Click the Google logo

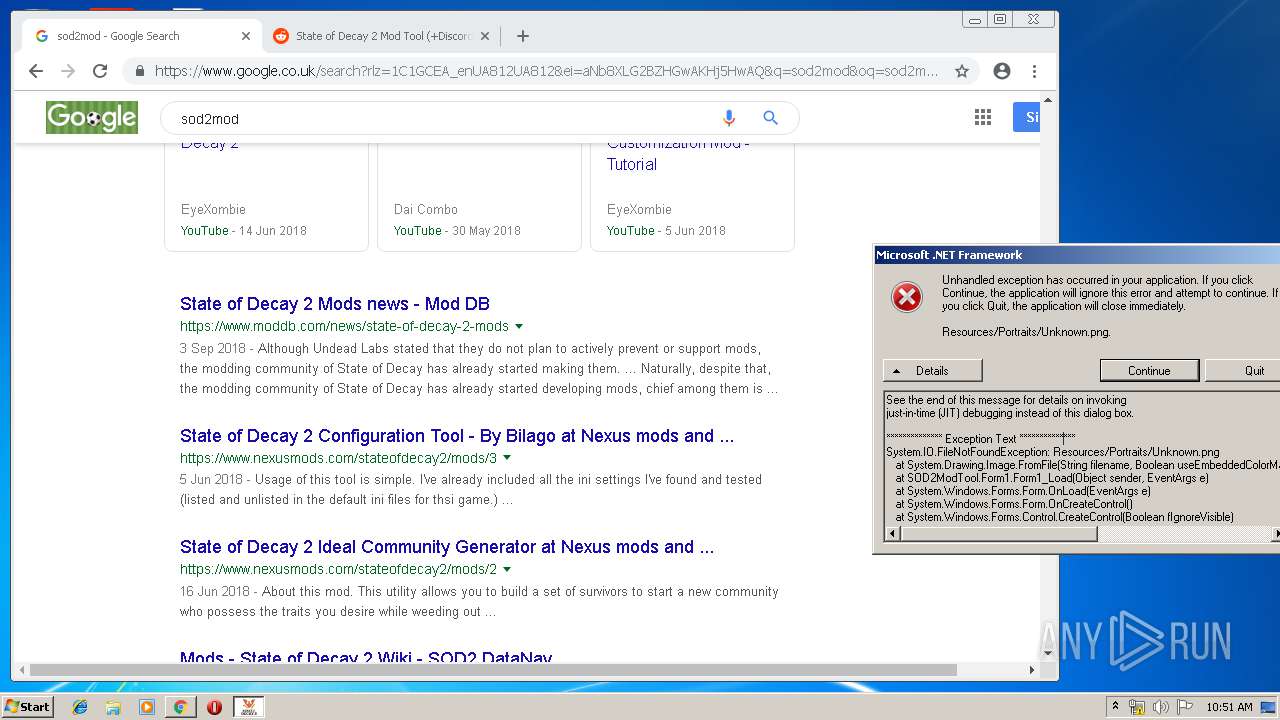coord(91,118)
